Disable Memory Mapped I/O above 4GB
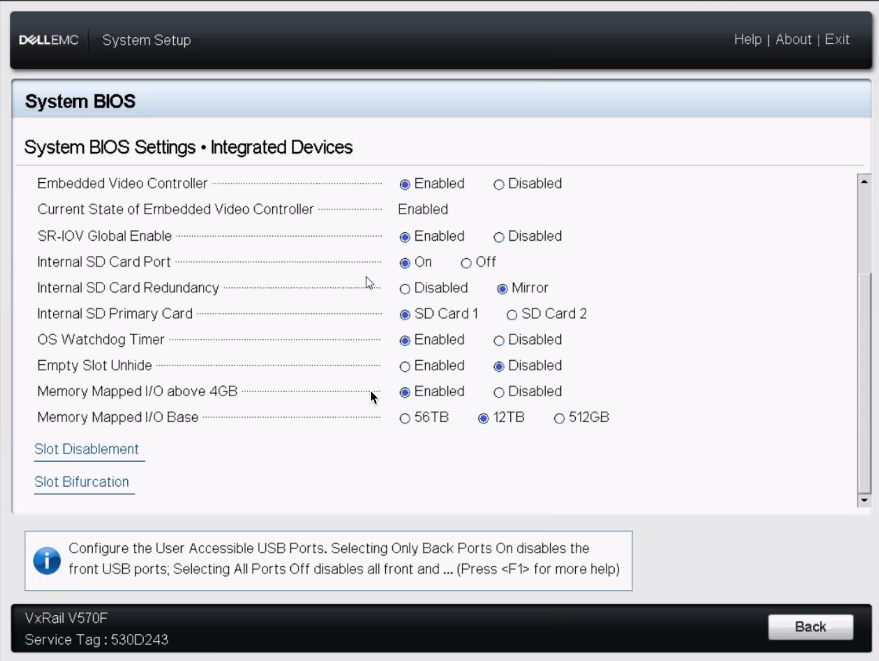Viewport: 879px width, 661px height. 498,392
